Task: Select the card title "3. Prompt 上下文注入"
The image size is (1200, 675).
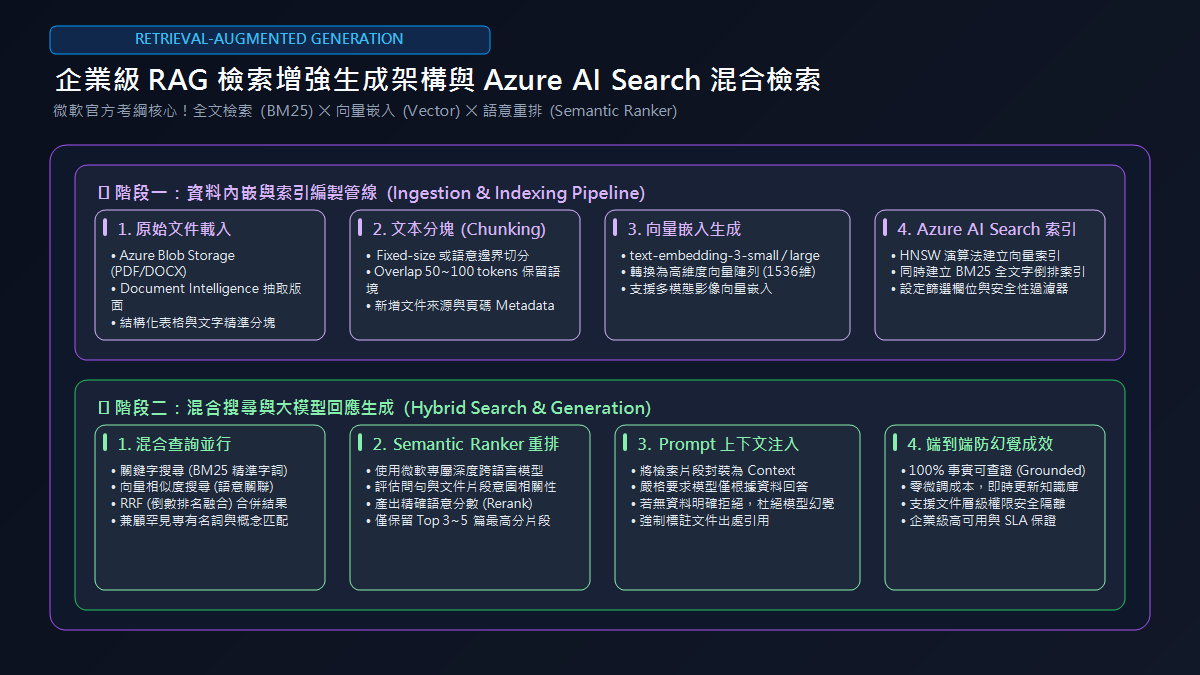Action: point(718,444)
